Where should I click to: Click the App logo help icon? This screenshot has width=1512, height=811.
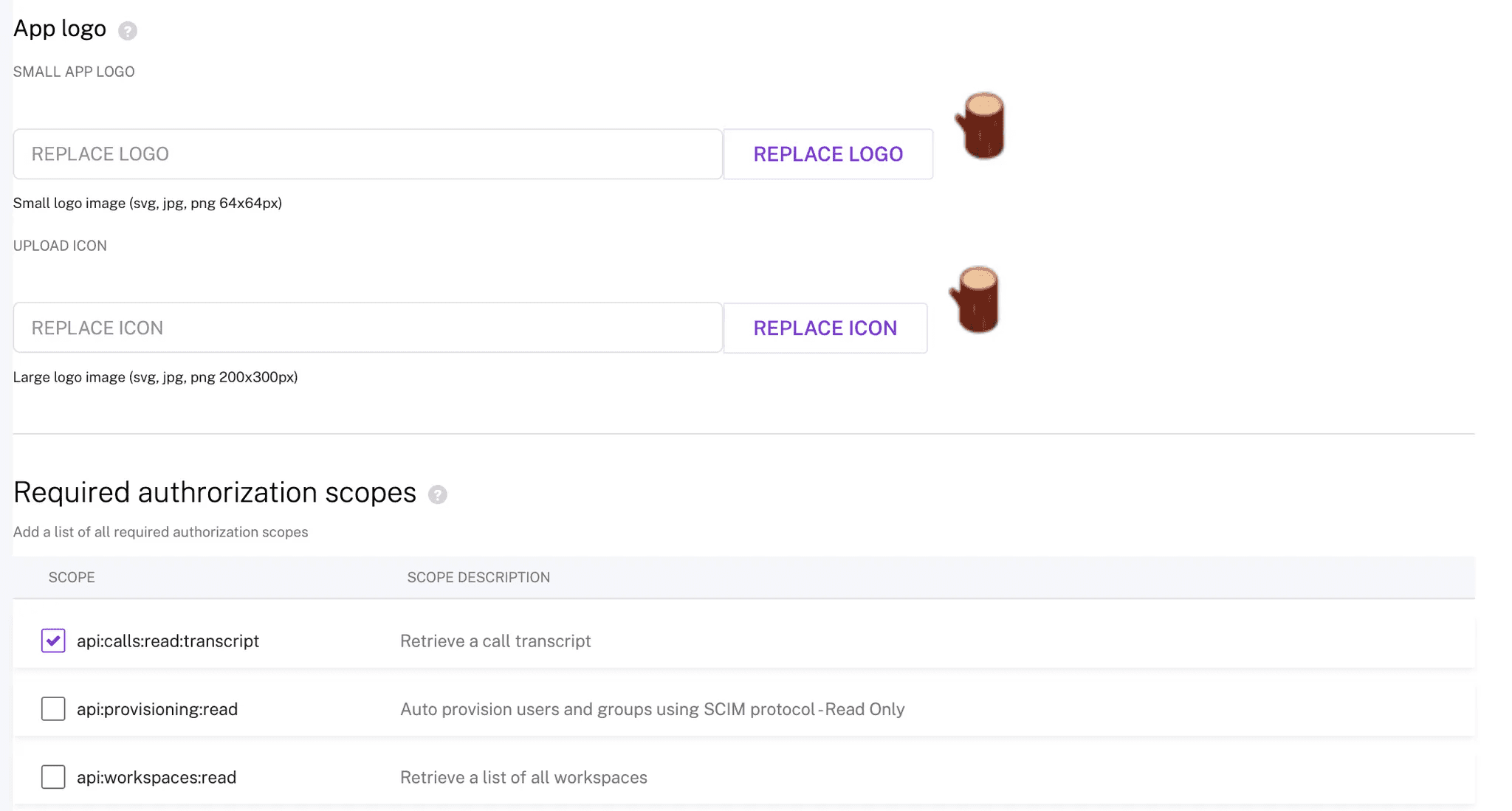(x=128, y=31)
